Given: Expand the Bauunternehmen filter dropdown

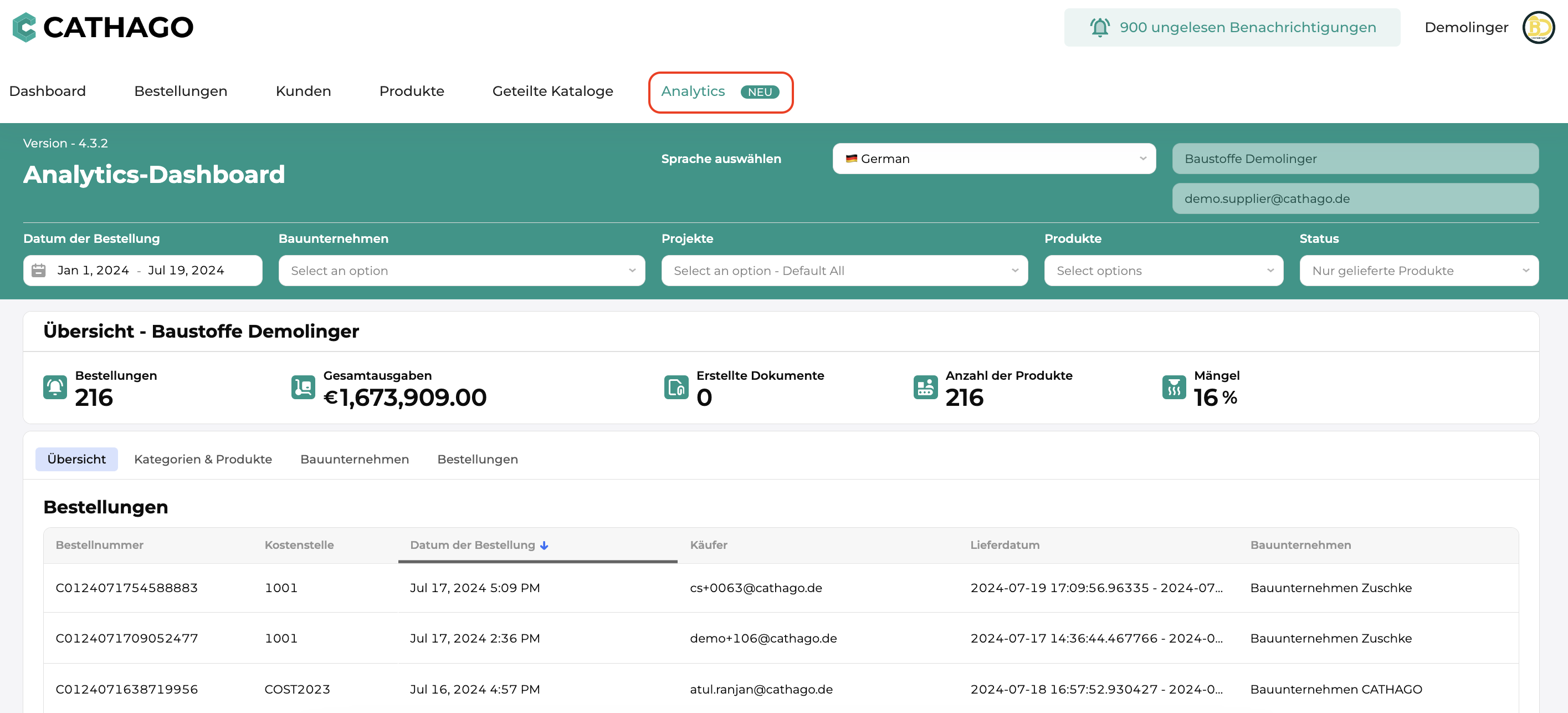Looking at the screenshot, I should click(462, 271).
